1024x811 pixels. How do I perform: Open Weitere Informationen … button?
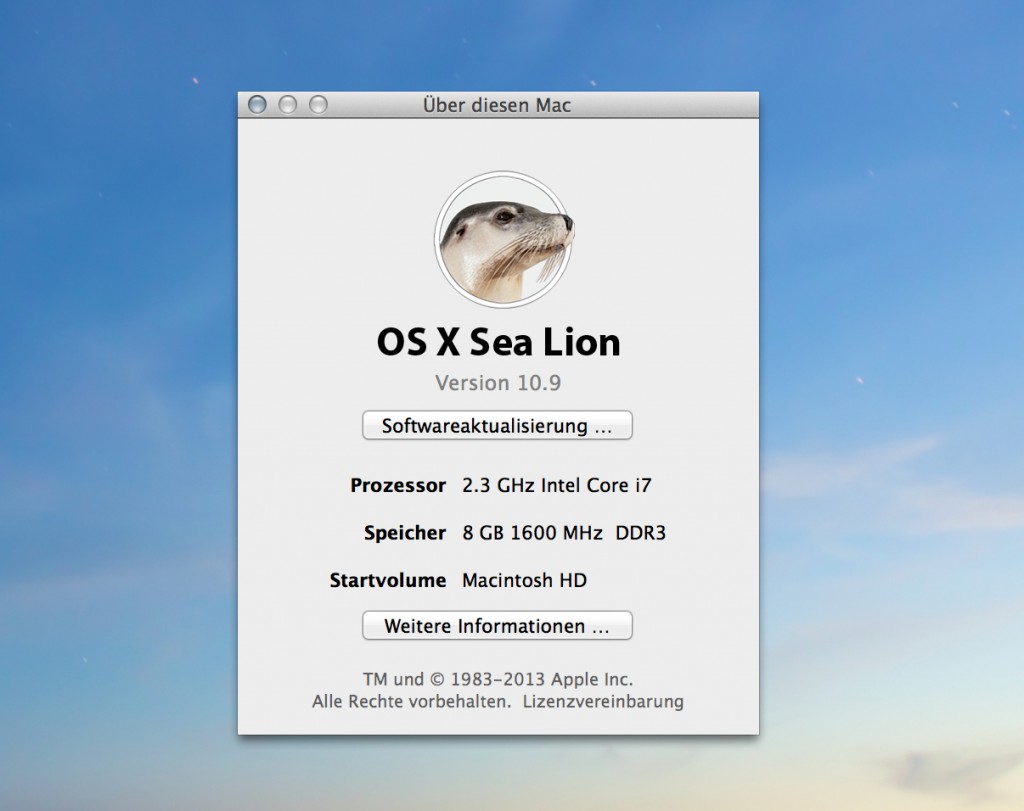pos(497,626)
